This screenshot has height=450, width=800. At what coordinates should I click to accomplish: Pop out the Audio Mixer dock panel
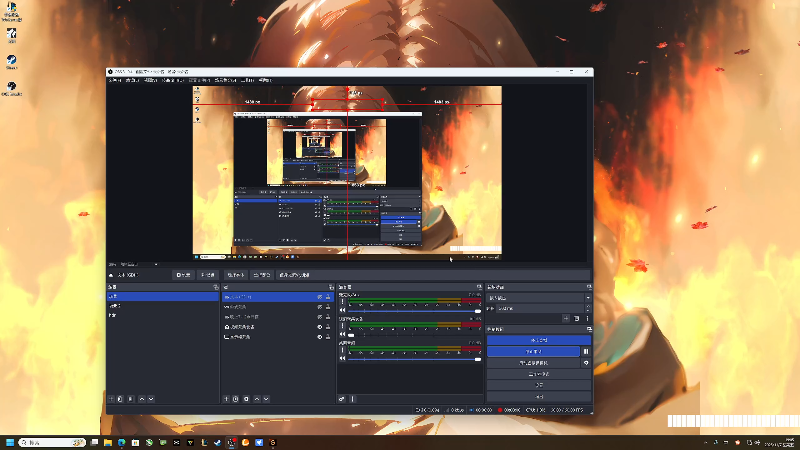pos(479,287)
